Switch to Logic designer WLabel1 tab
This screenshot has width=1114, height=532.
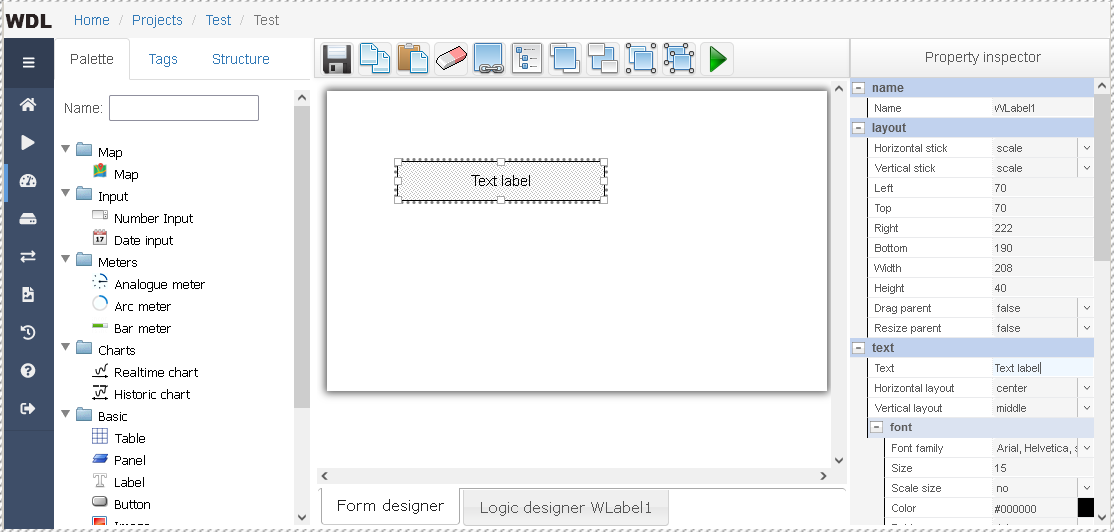click(x=566, y=507)
